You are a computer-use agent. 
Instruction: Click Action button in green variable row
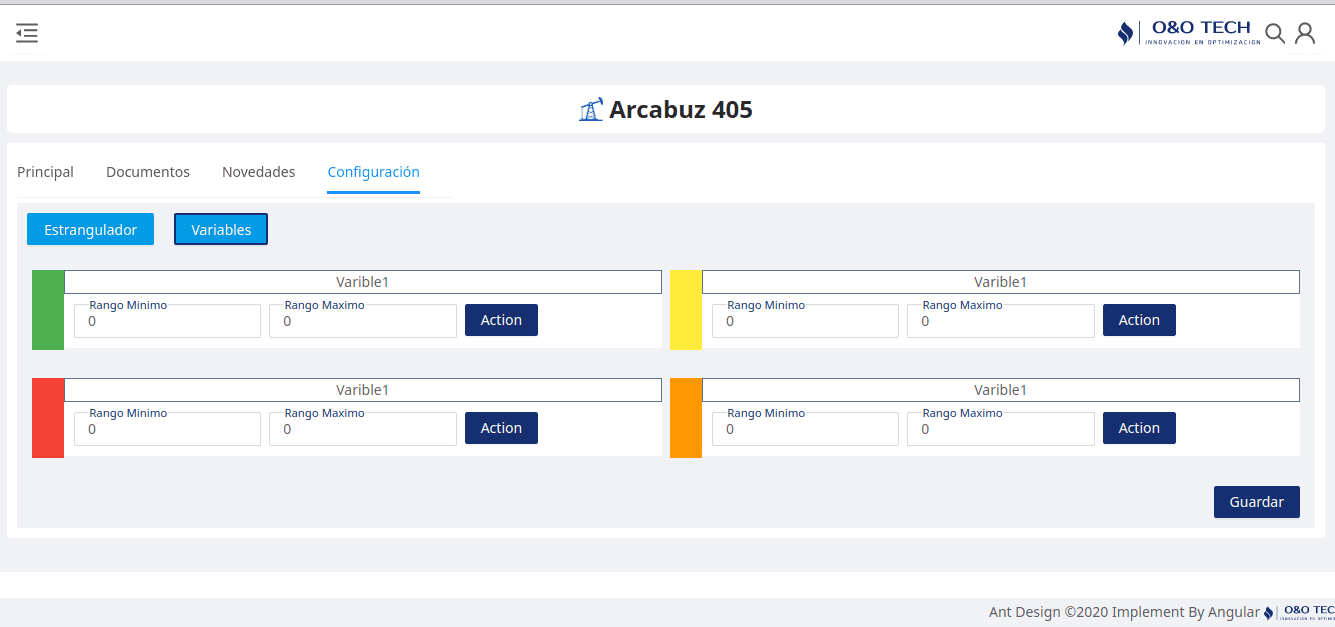501,320
